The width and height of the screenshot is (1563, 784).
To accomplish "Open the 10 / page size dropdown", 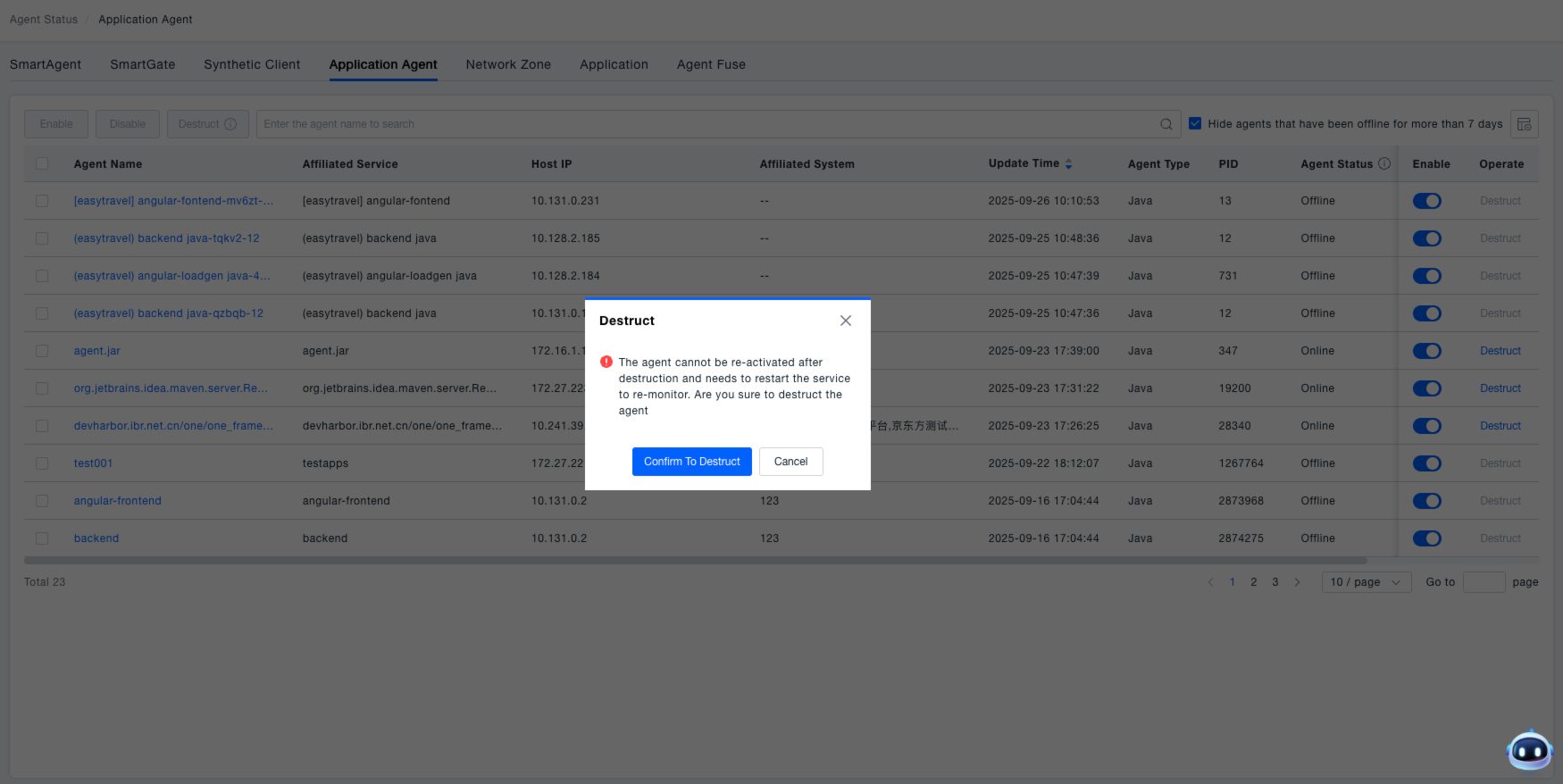I will pyautogui.click(x=1366, y=582).
